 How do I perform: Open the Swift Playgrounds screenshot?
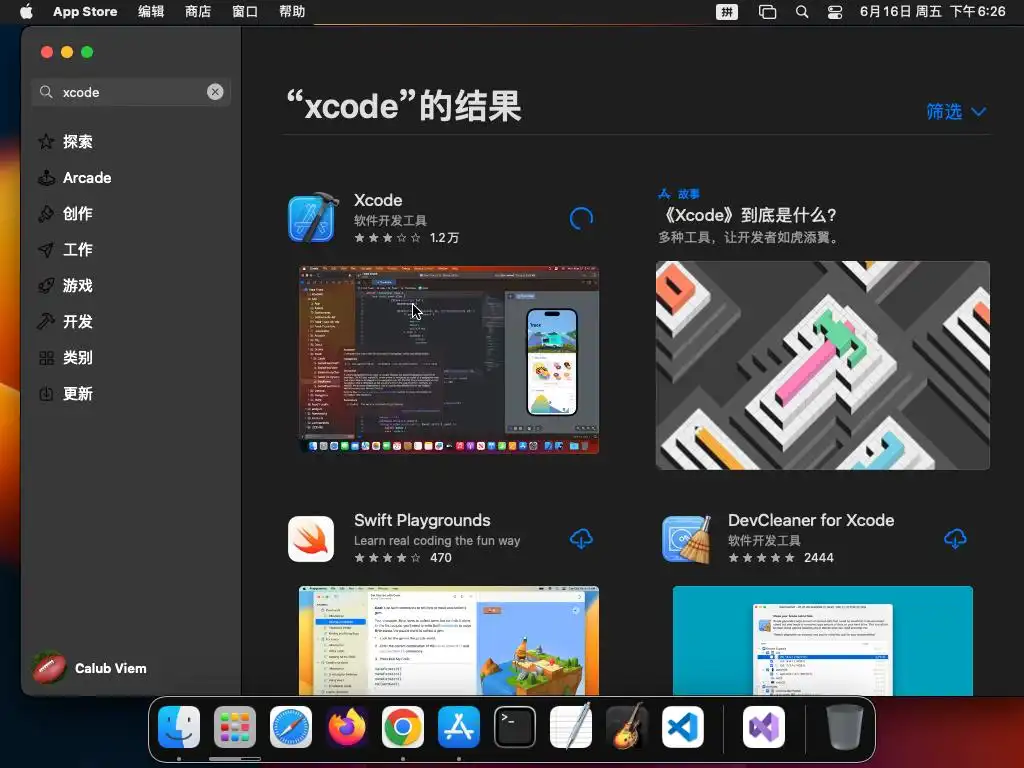449,641
